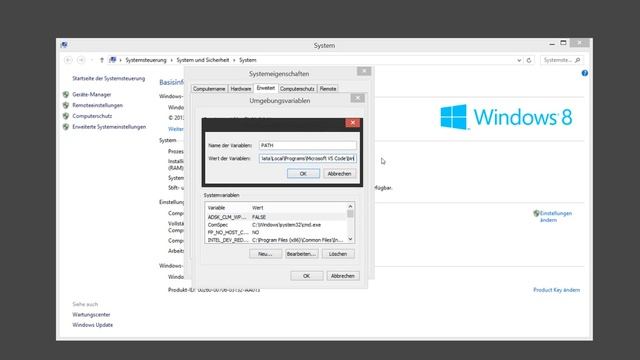Click Systemsteuerung breadcrumb
This screenshot has height=360, width=640.
point(146,60)
